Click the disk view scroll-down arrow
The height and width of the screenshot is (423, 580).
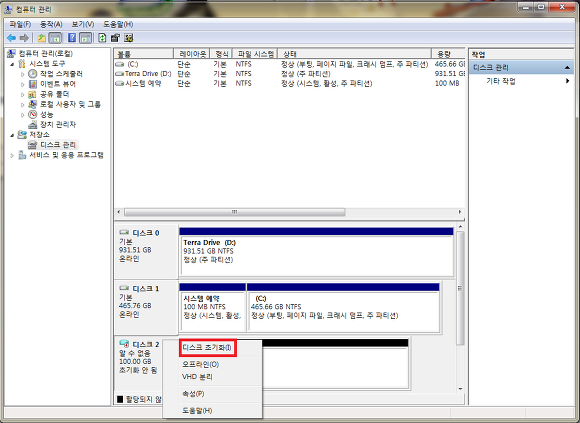coord(461,389)
